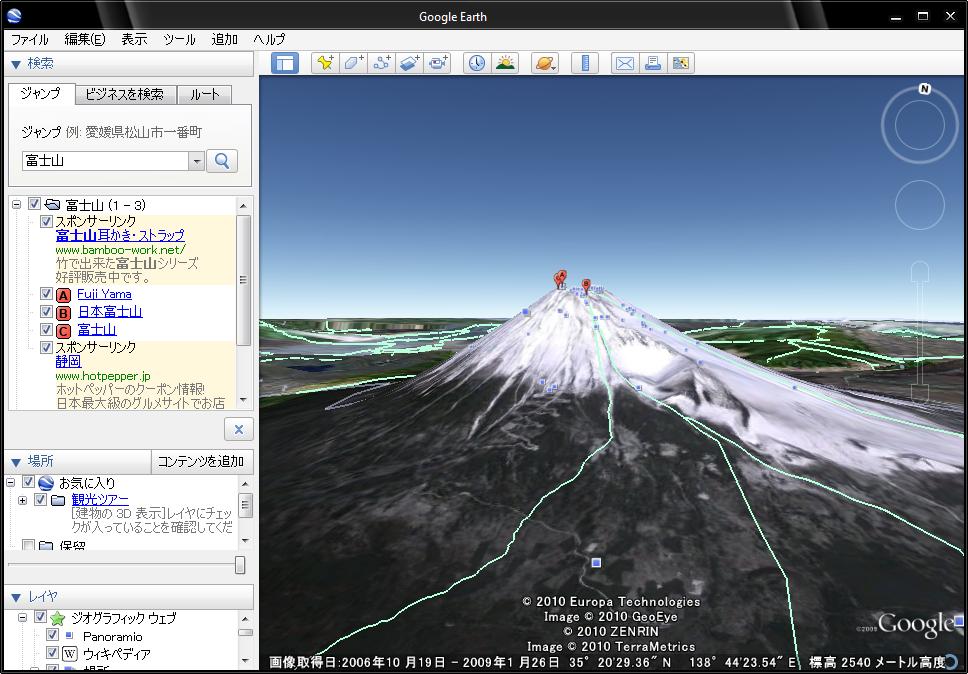Open the ruler measurement tool
The width and height of the screenshot is (968, 674).
point(585,63)
